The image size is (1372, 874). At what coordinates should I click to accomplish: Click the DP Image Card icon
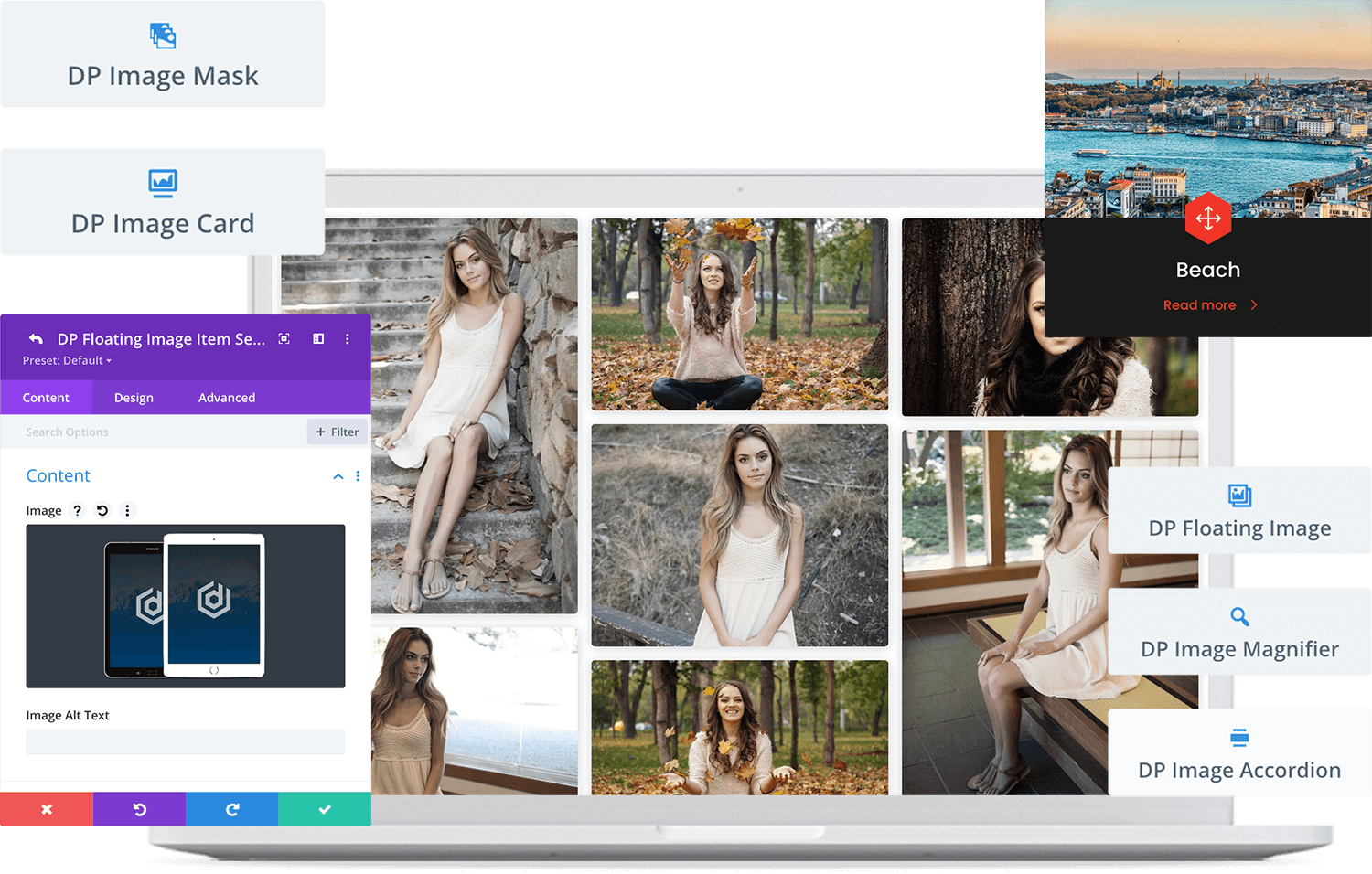point(163,183)
